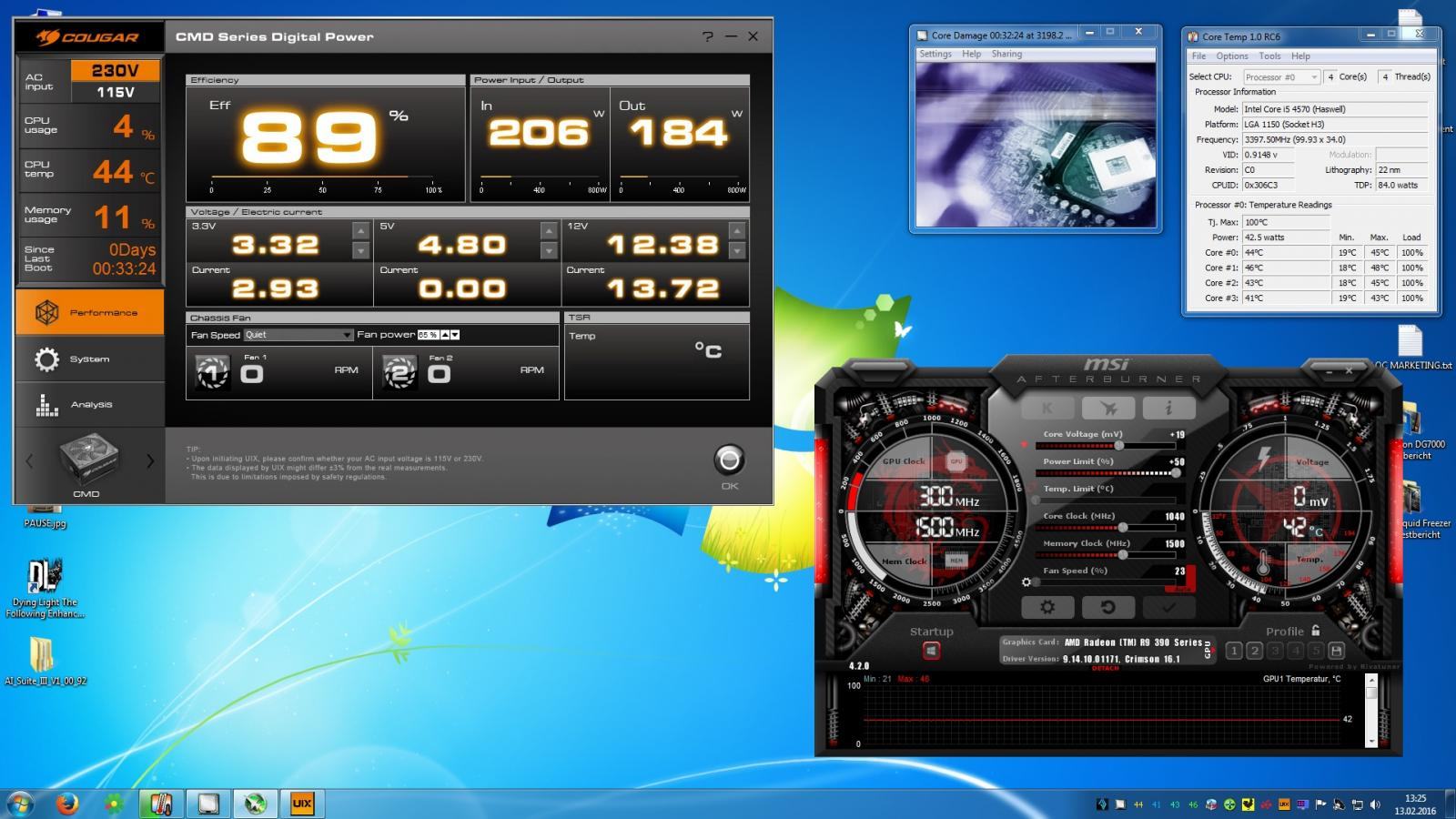Click Afterburner jet plane OC scanner icon
This screenshot has width=1456, height=819.
[x=1108, y=408]
